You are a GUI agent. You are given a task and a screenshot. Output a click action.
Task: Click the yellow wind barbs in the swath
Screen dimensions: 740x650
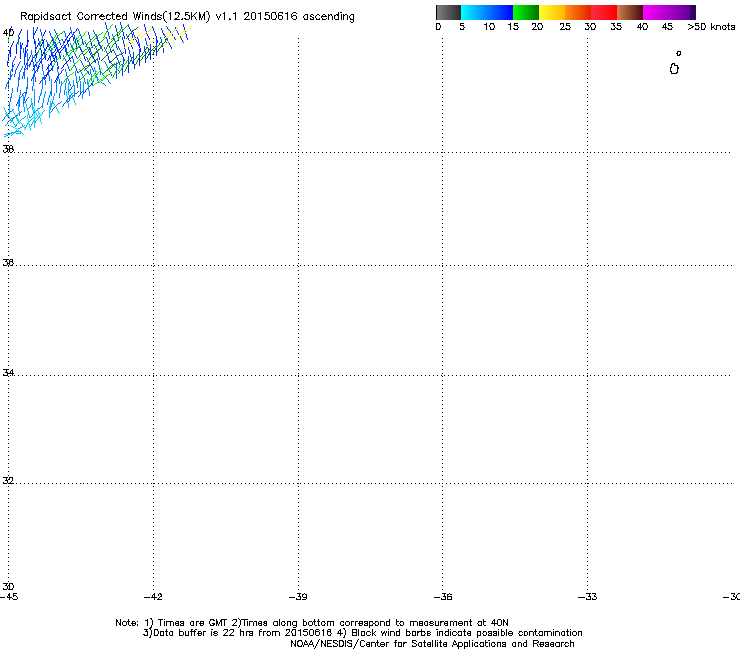(160, 36)
